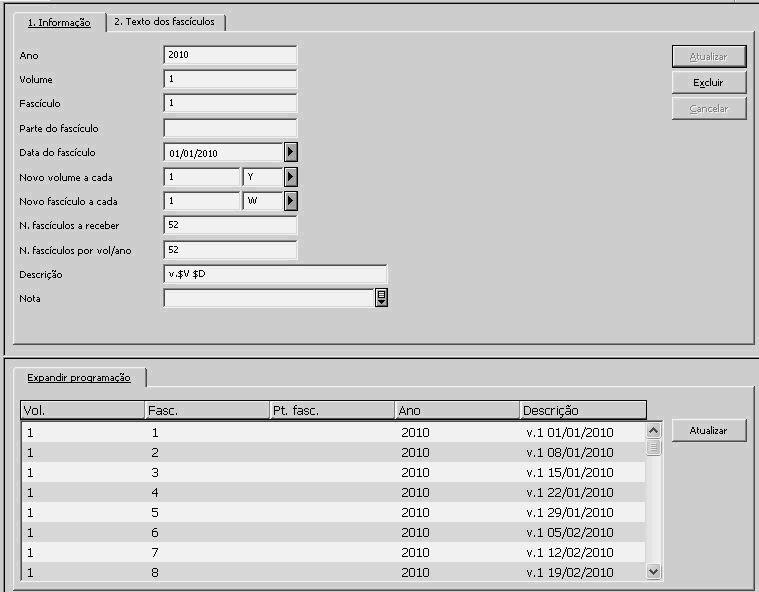Click Ano cell 2010 in fascicle 7 row

coord(415,552)
